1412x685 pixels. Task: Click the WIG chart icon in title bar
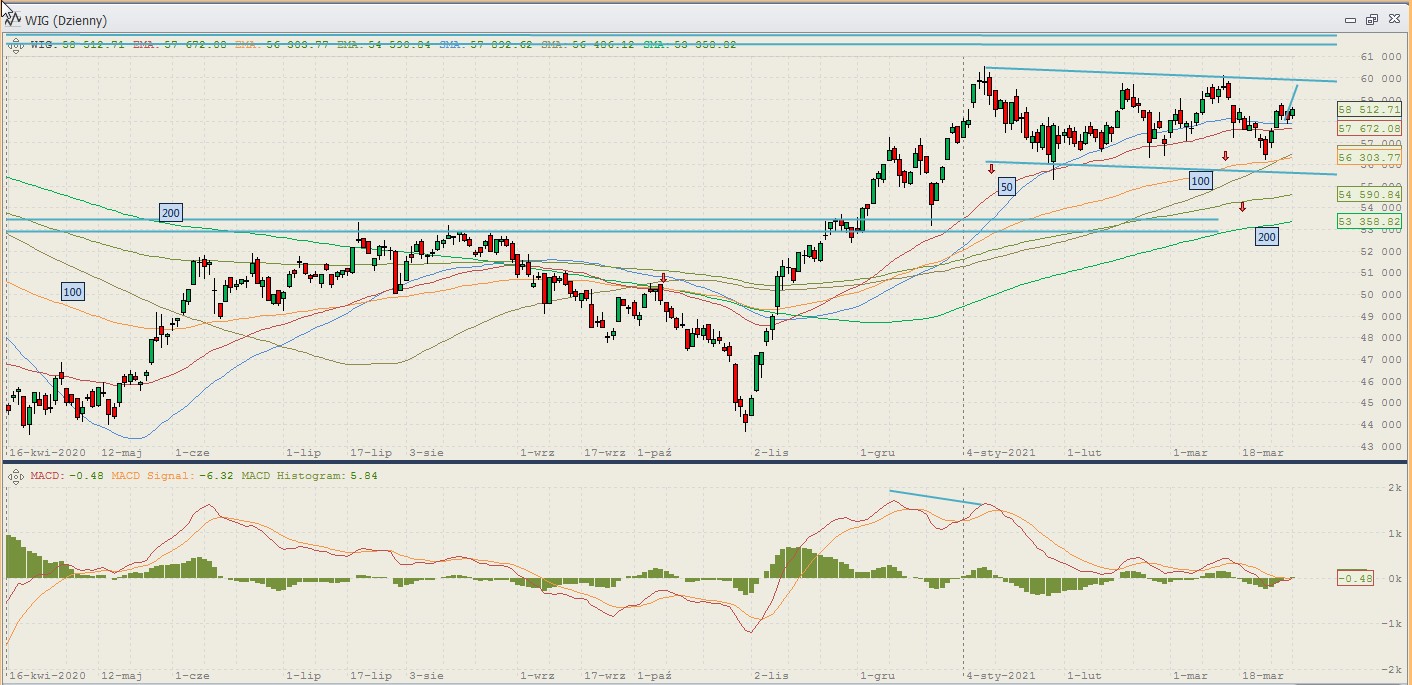pos(14,19)
